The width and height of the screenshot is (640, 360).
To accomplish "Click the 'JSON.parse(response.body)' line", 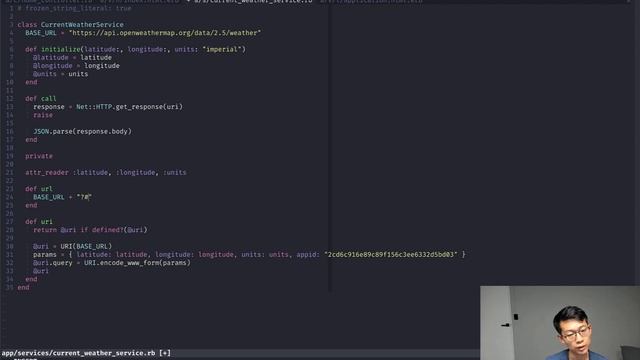I will [82, 131].
